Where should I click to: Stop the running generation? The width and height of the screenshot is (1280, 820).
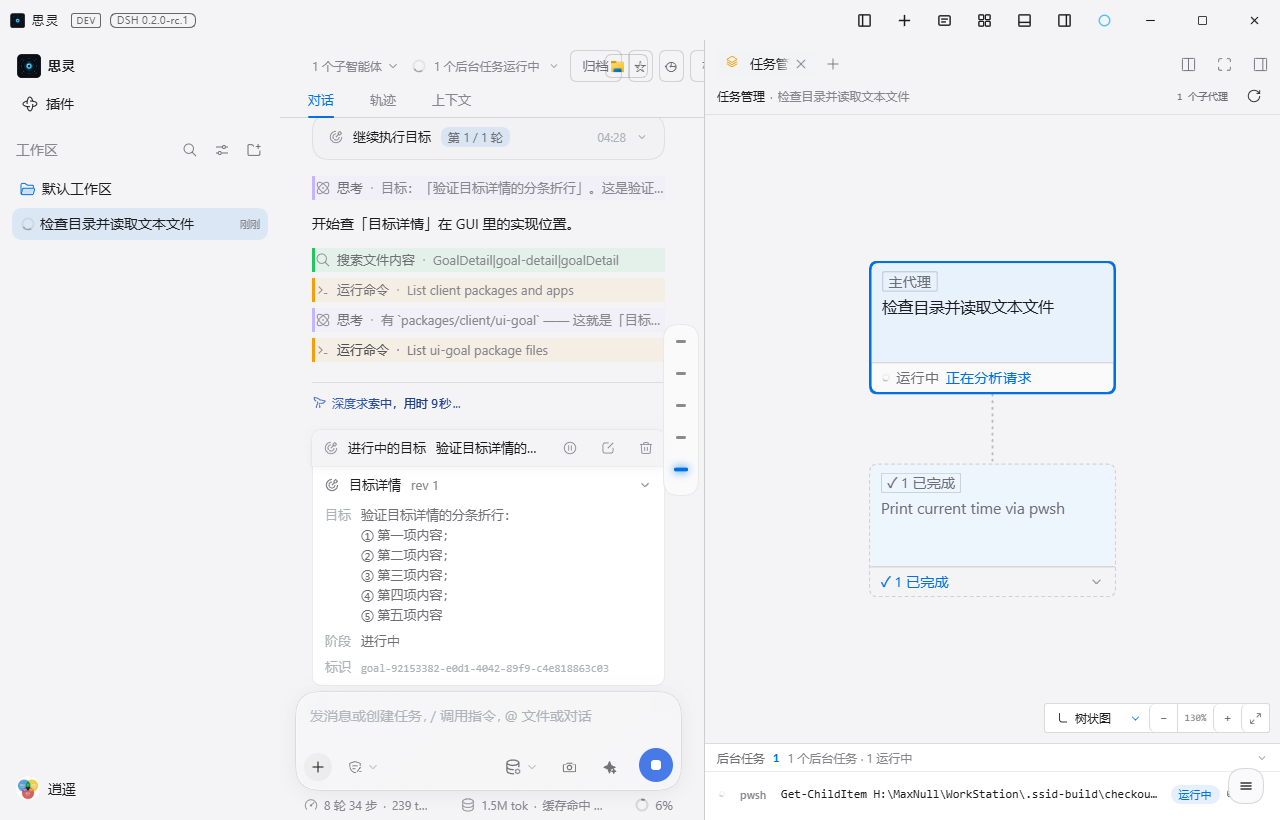click(x=656, y=765)
